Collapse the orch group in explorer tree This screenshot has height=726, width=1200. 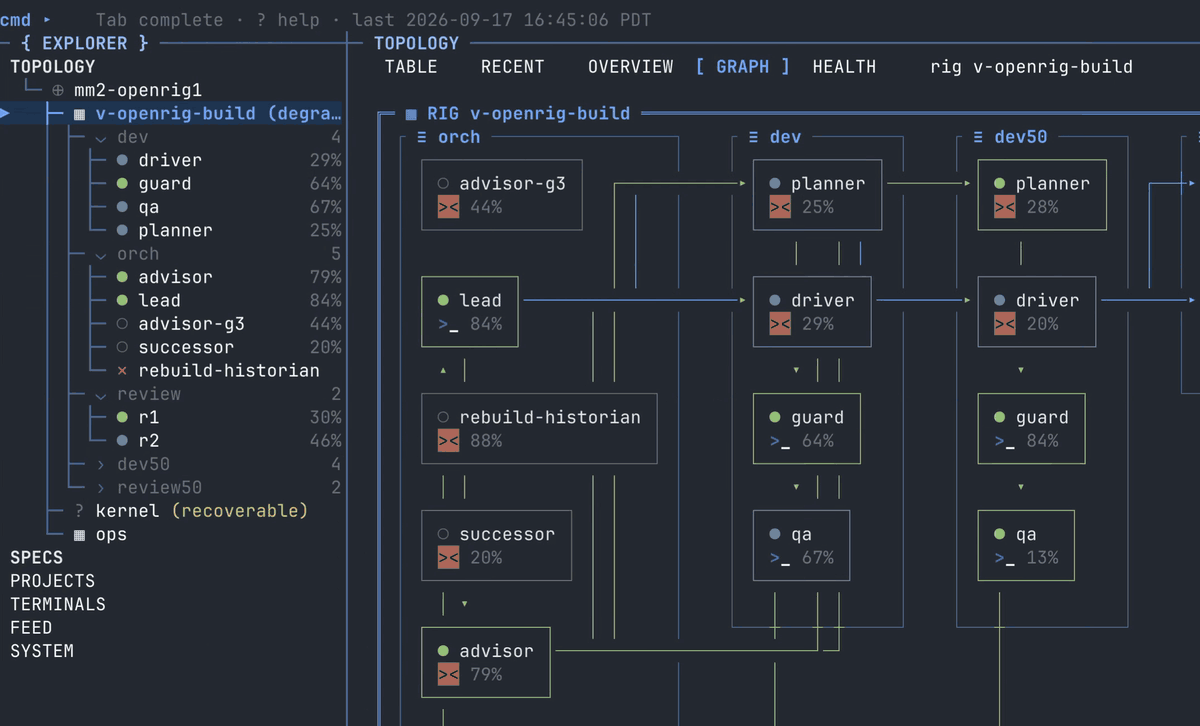[x=100, y=254]
